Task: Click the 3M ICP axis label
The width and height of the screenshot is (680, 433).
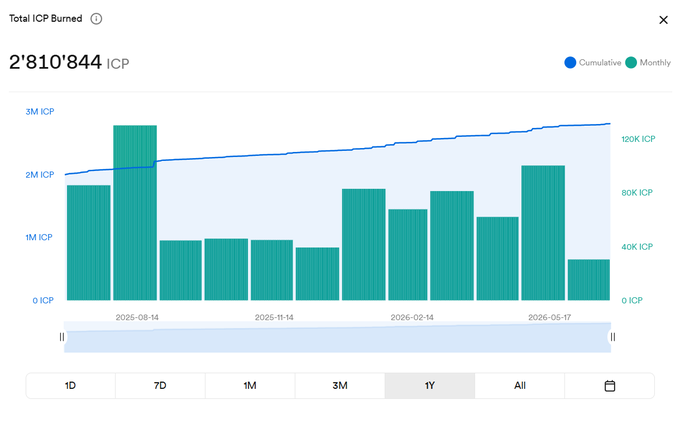Action: (x=40, y=112)
